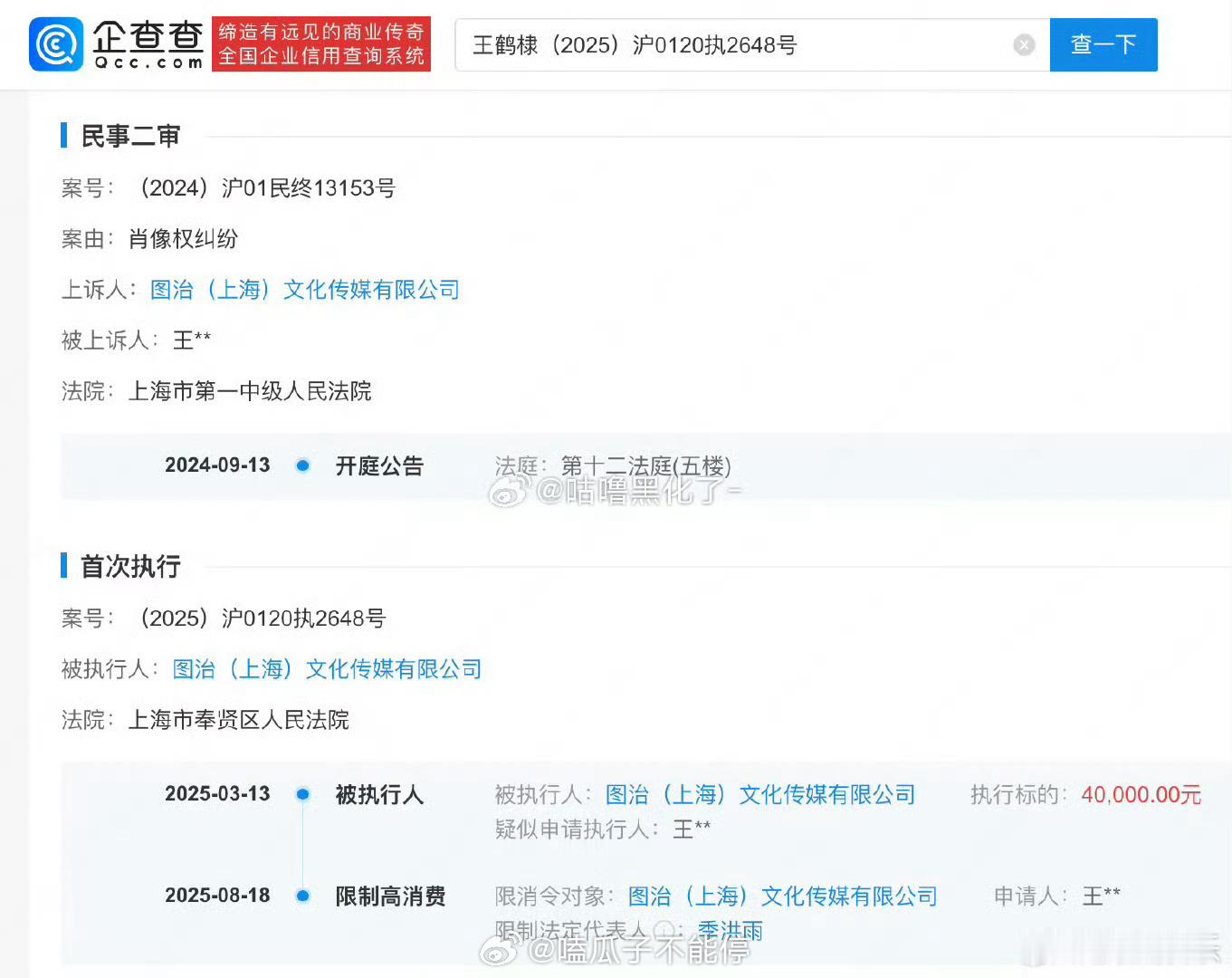
Task: Select case number (2024)沪01民终13153号
Action: (x=263, y=188)
